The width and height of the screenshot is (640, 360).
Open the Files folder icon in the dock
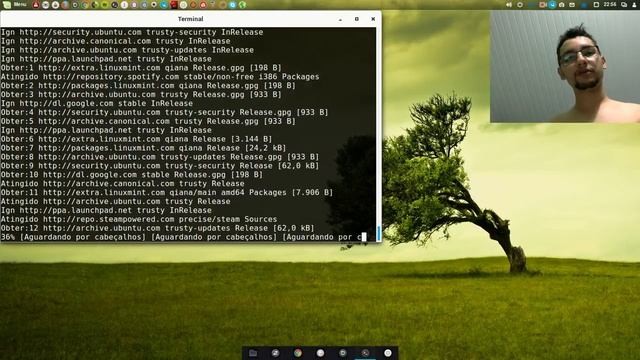[253, 353]
